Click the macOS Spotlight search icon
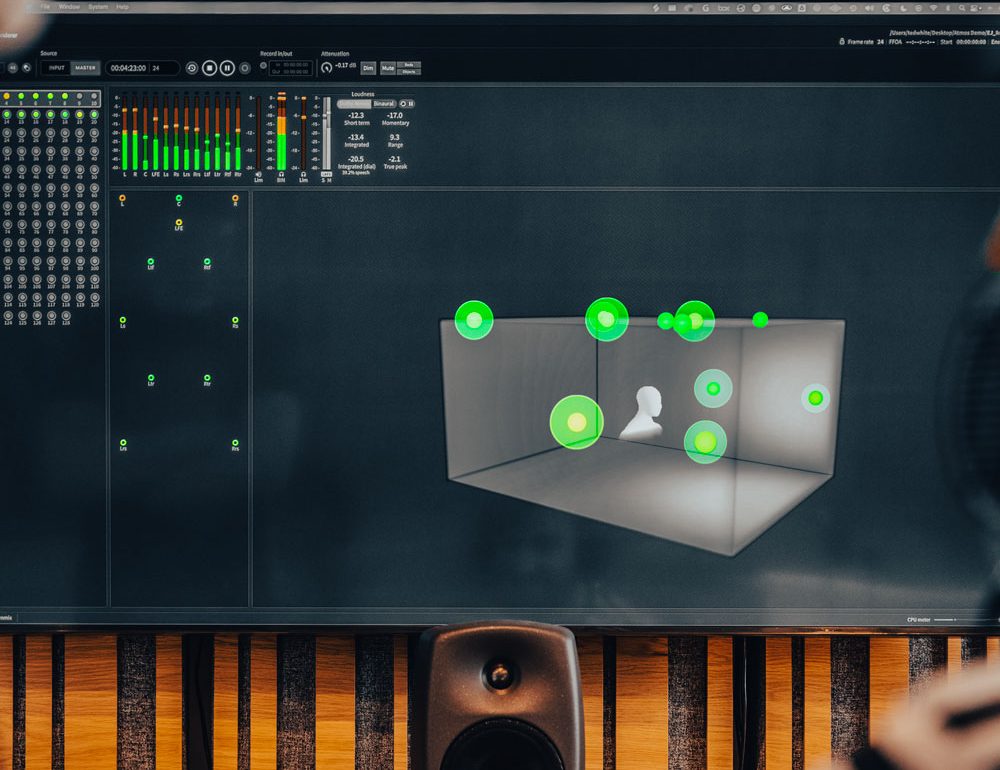The width and height of the screenshot is (1000, 770). pos(962,8)
